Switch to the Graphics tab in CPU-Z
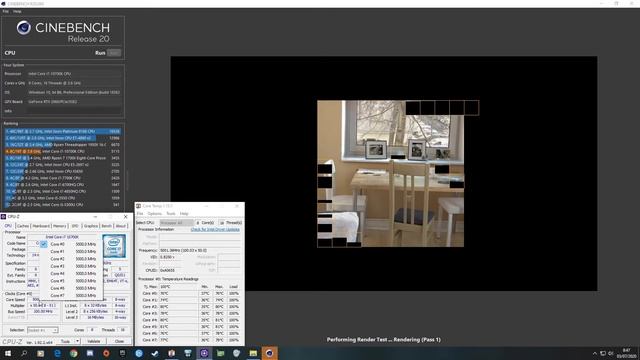This screenshot has height=360, width=640. [91, 226]
